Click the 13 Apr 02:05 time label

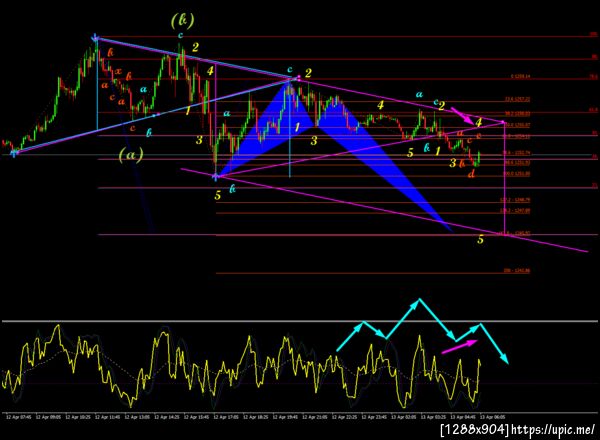403,417
